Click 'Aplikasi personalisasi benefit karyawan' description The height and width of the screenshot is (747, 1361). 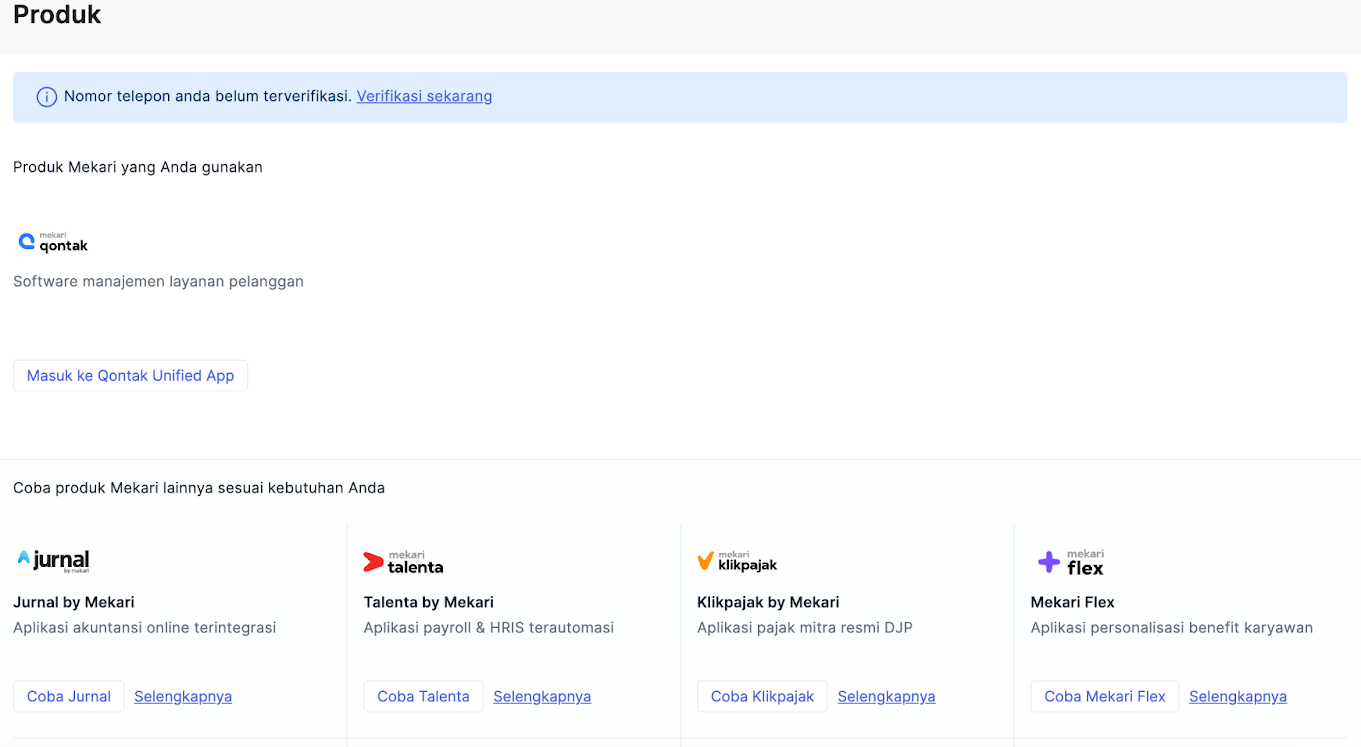1172,628
